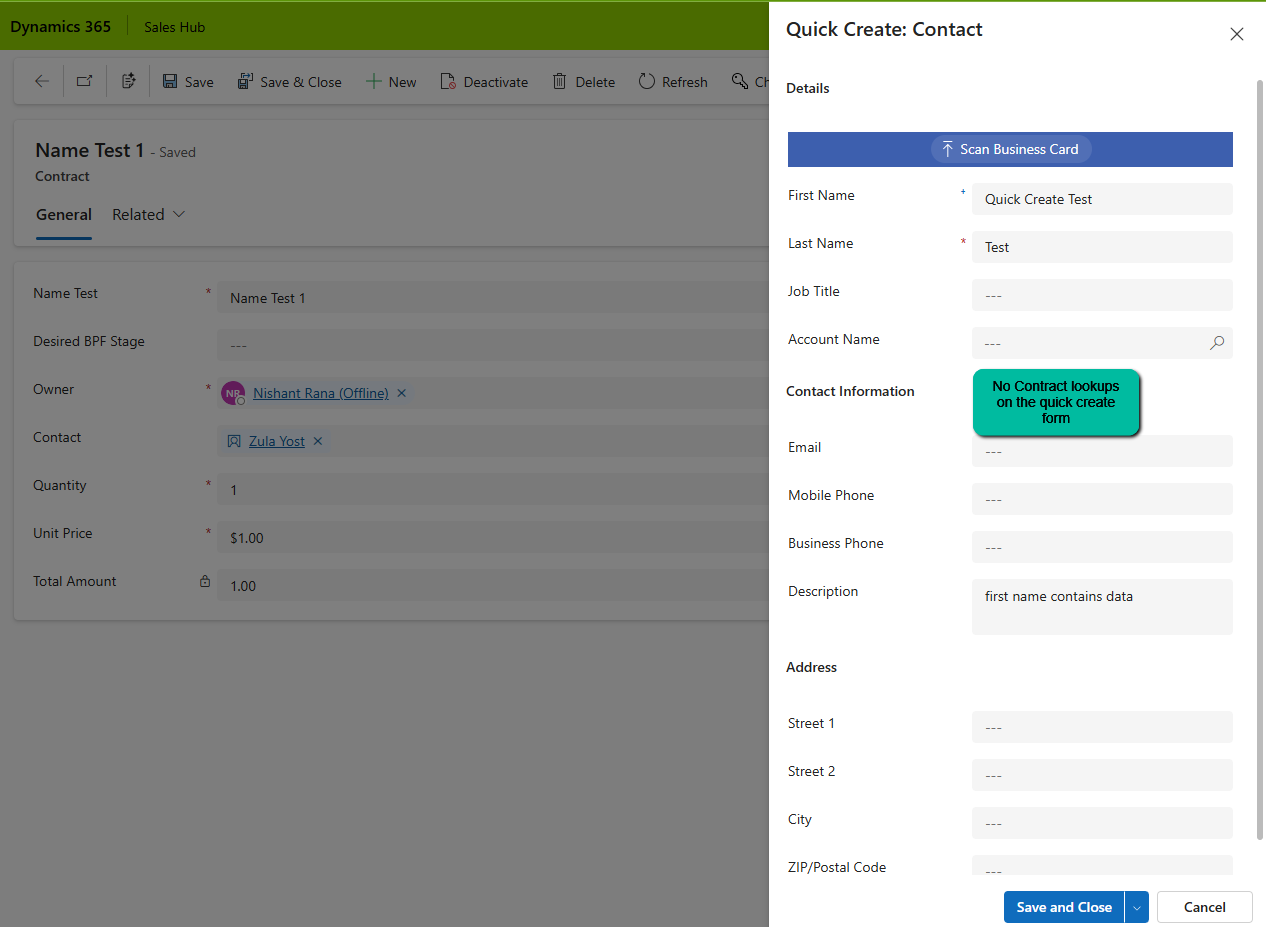Screen dimensions: 1266x927
Task: Open the Zula Yost contact link
Action: tap(275, 441)
